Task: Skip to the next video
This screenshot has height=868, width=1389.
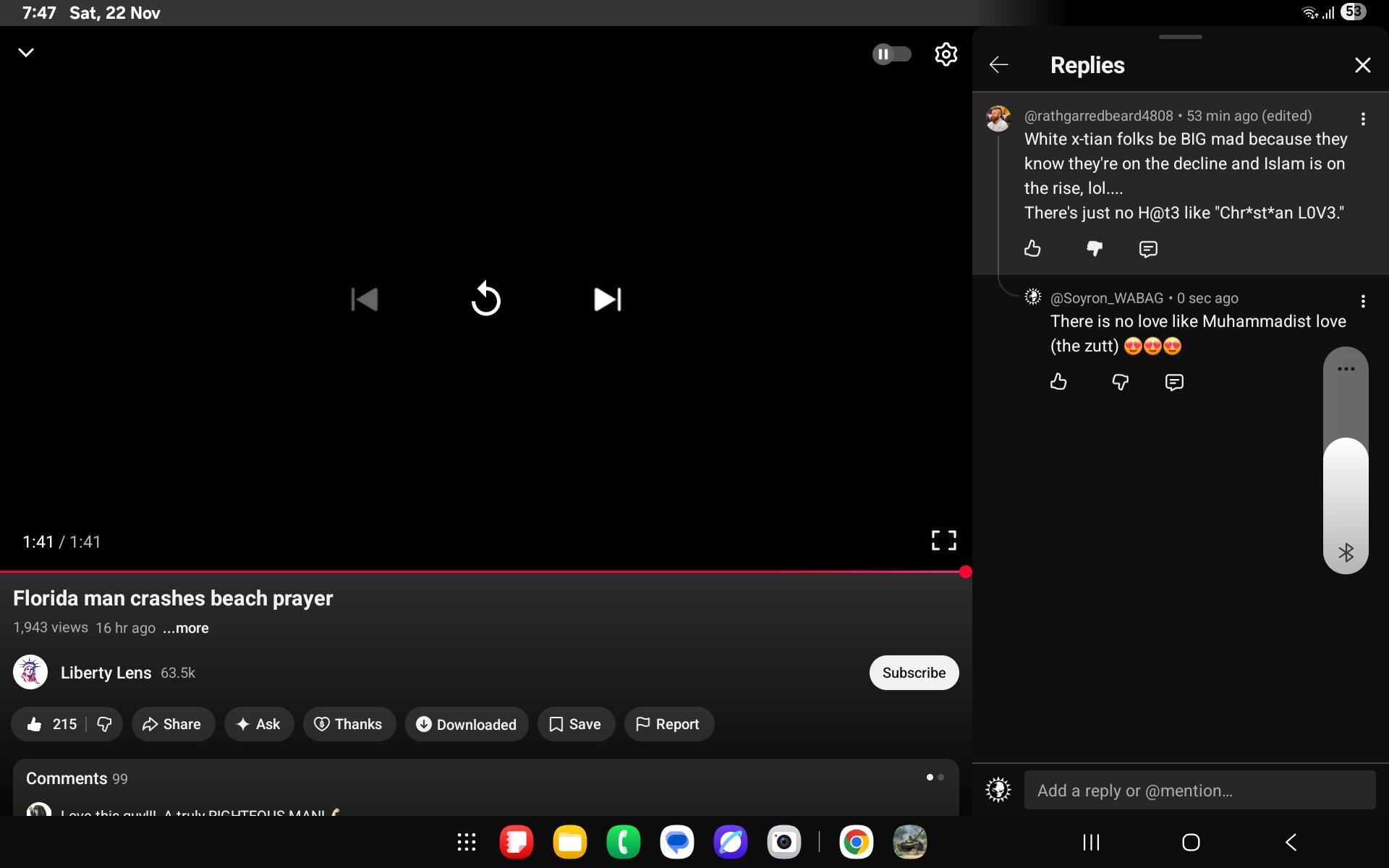Action: 607,299
